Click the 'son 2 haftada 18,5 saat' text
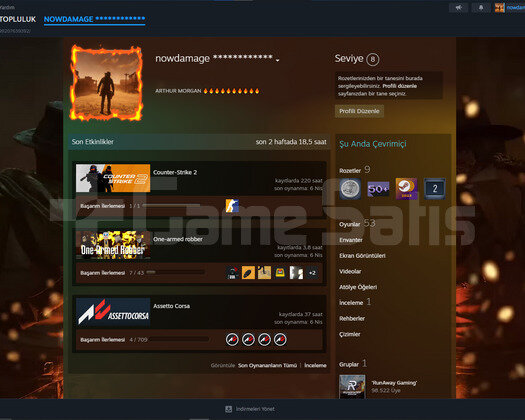 (x=291, y=142)
